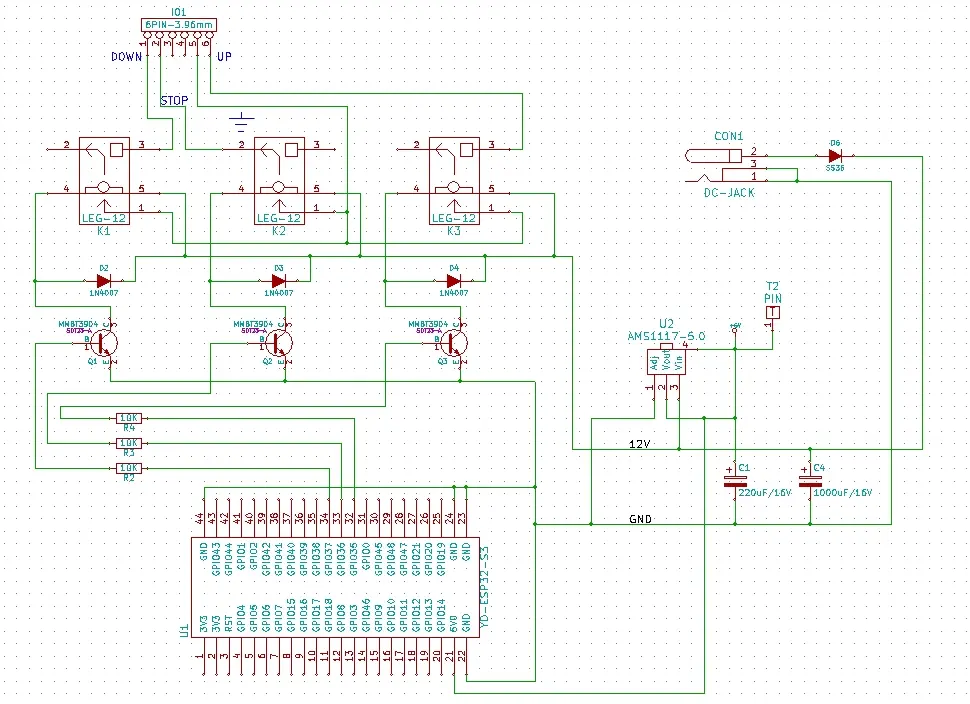The height and width of the screenshot is (704, 970).
Task: Click the 12V net label
Action: (x=640, y=443)
